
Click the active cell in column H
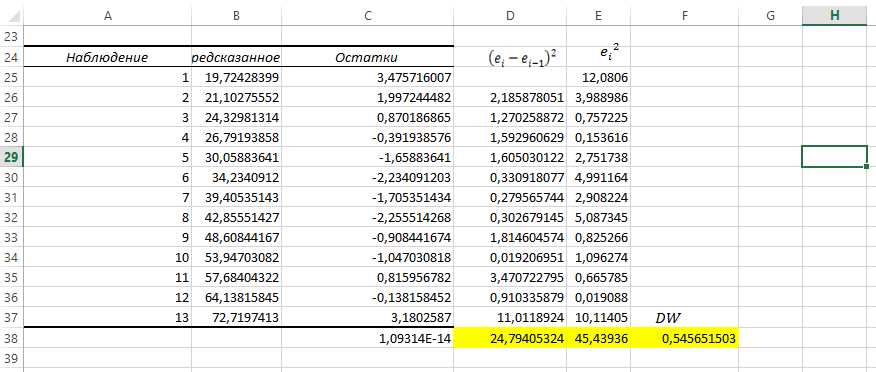835,157
